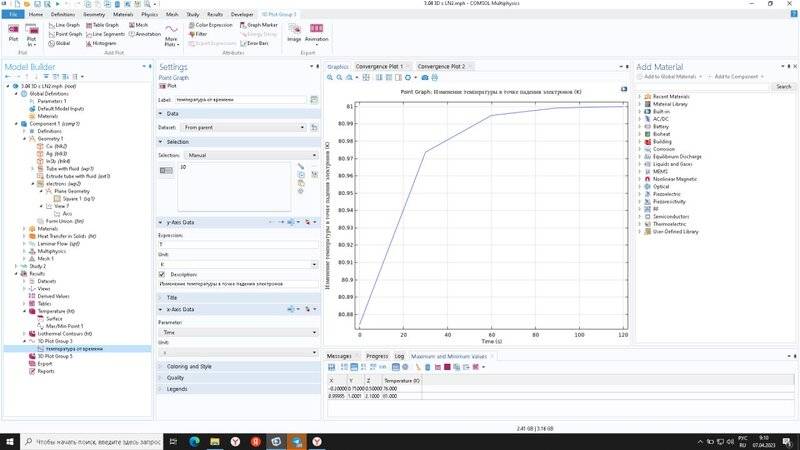Switch to the Convergence Plot 1 tab
Viewport: 800px width, 450px height.
[380, 66]
